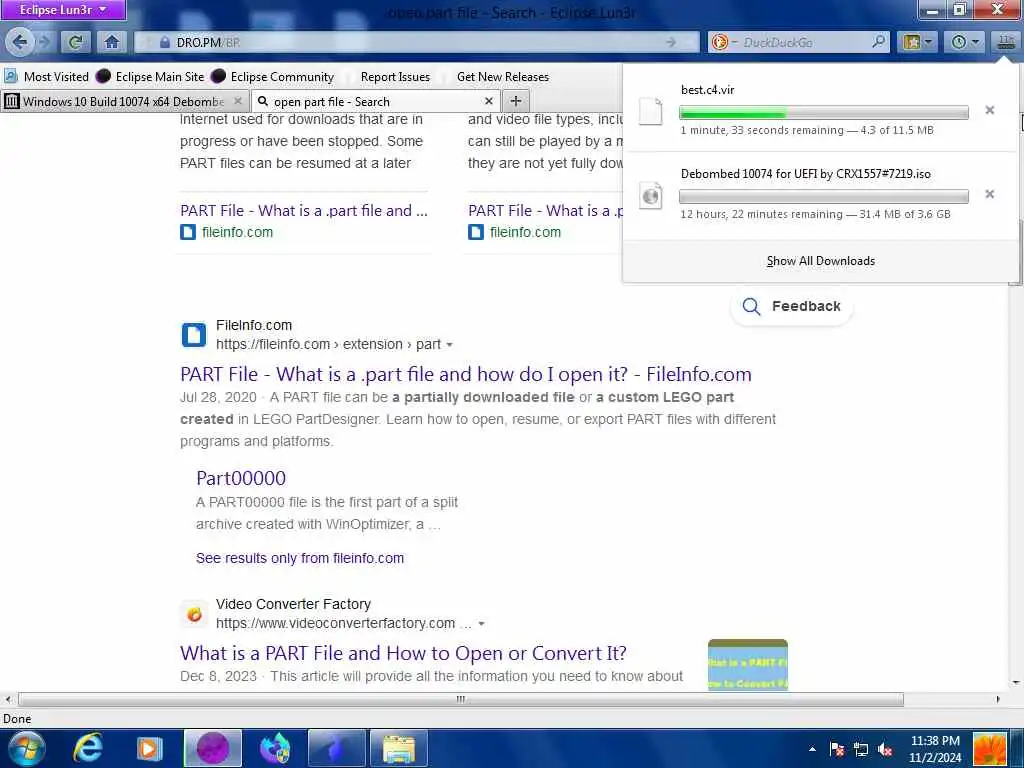Click the DuckDuckGo search input field
Viewport: 1024px width, 768px height.
pyautogui.click(x=800, y=42)
